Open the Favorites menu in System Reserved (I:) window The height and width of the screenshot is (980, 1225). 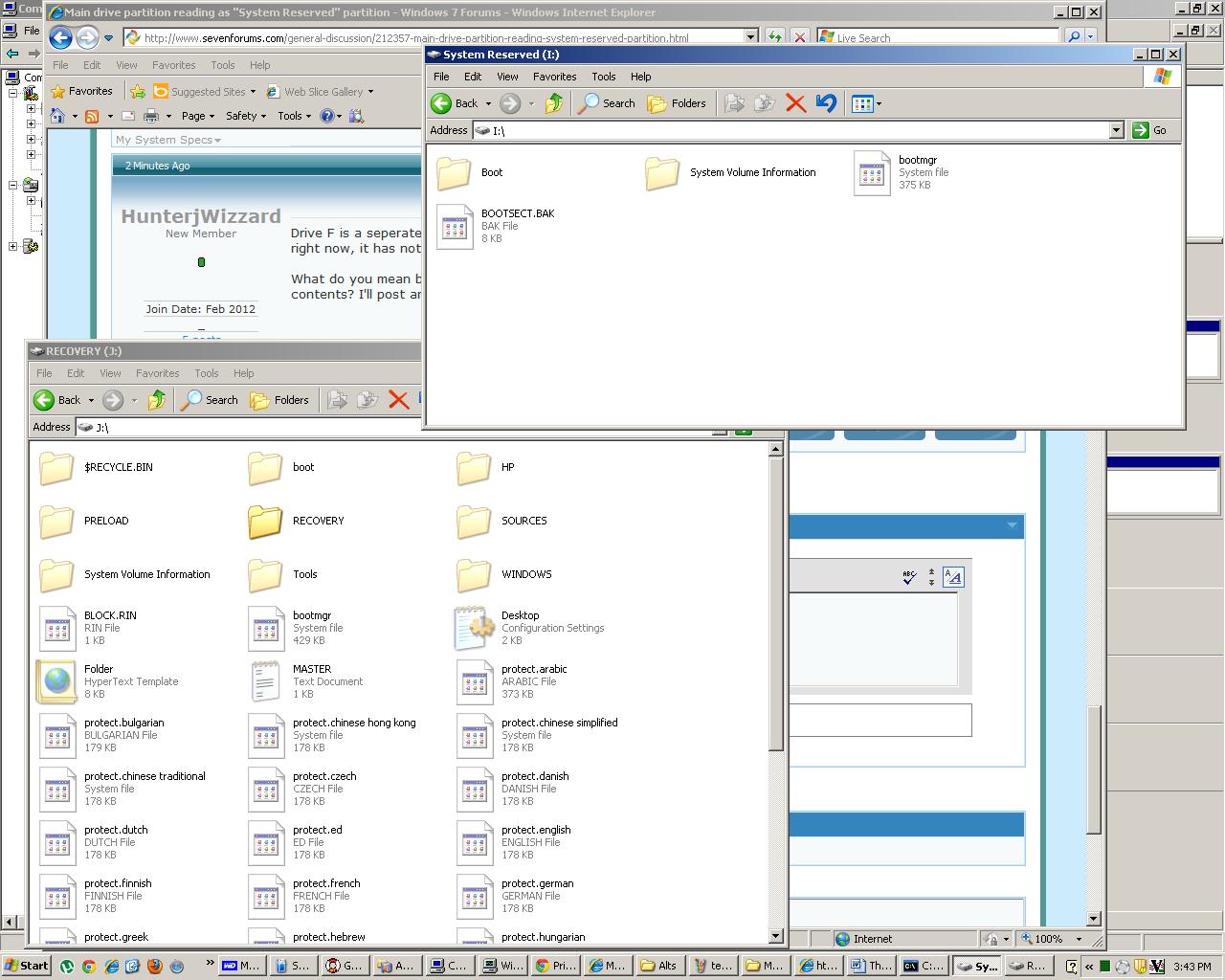tap(555, 77)
